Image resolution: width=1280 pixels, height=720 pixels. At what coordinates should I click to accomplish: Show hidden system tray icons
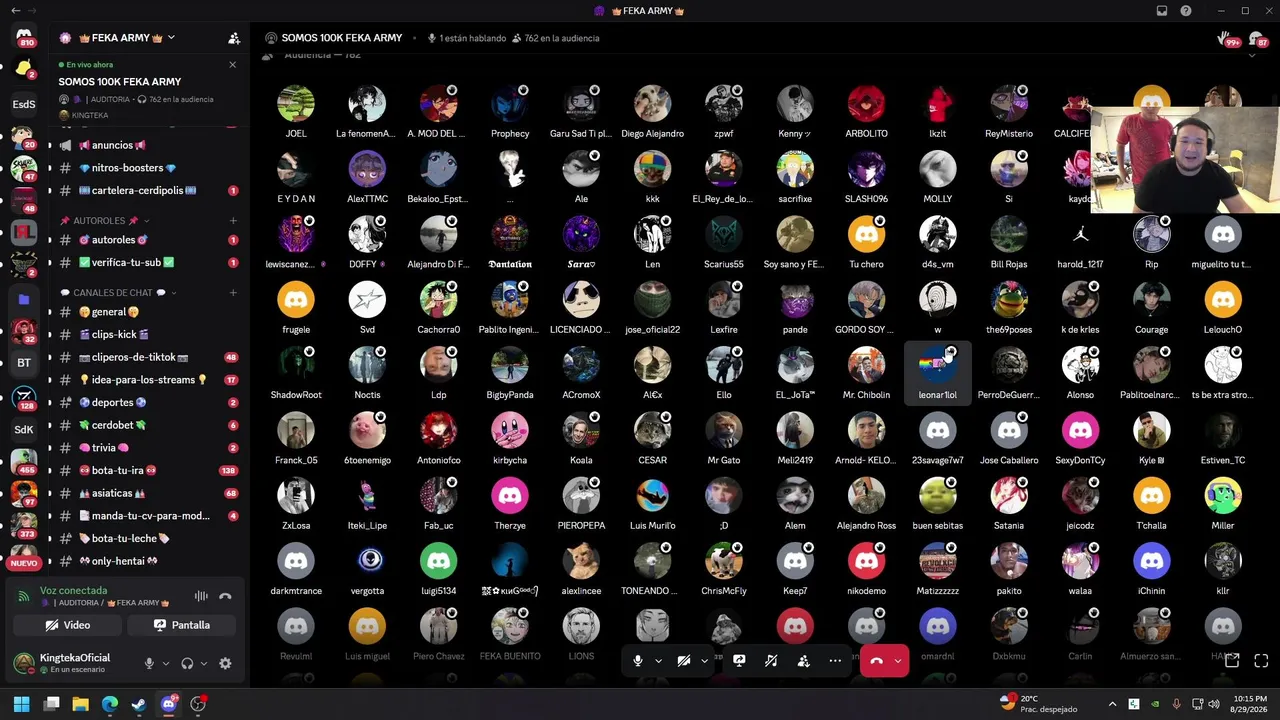pyautogui.click(x=1112, y=704)
